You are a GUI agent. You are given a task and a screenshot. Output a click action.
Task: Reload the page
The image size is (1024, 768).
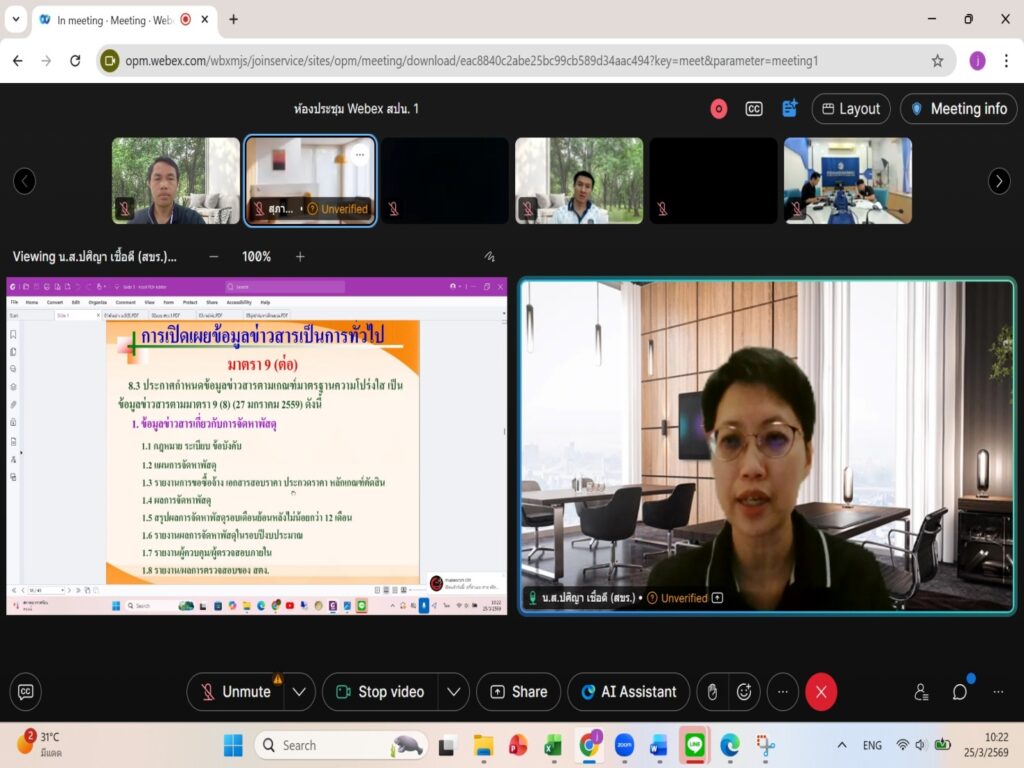tap(75, 61)
